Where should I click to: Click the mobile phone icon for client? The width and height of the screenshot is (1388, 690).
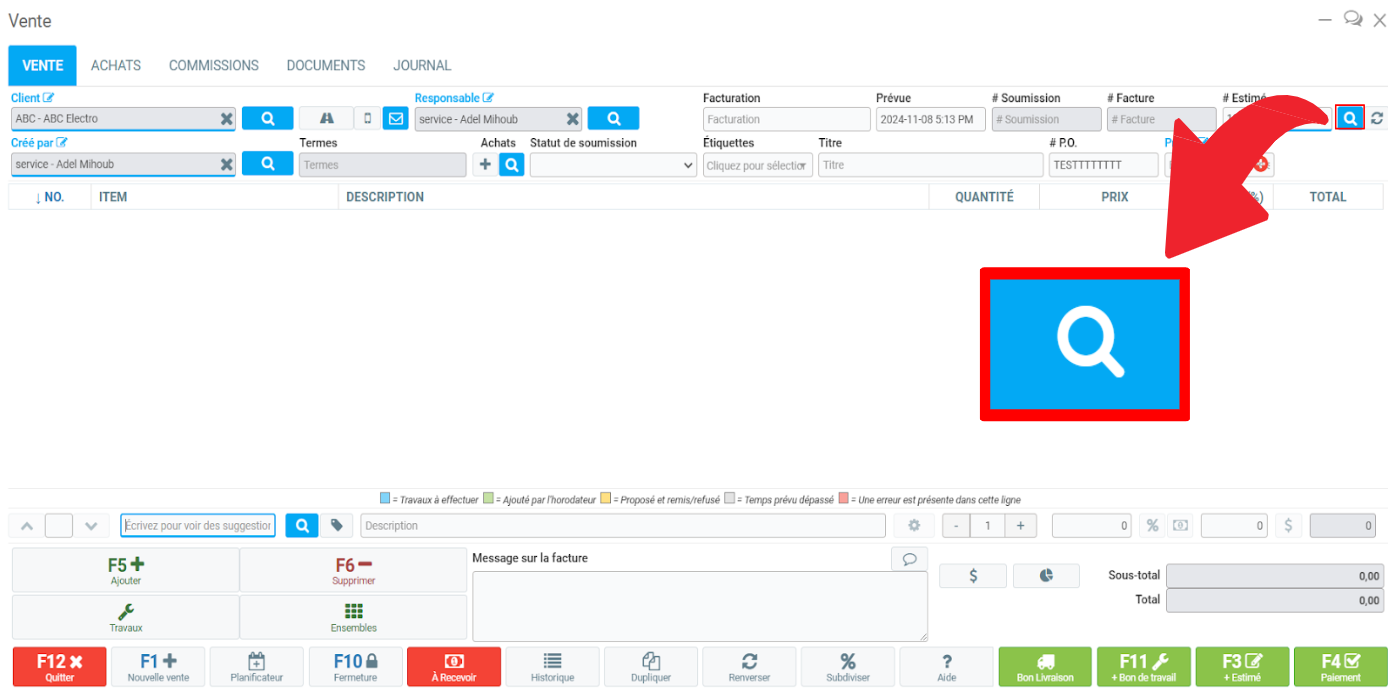pos(367,119)
